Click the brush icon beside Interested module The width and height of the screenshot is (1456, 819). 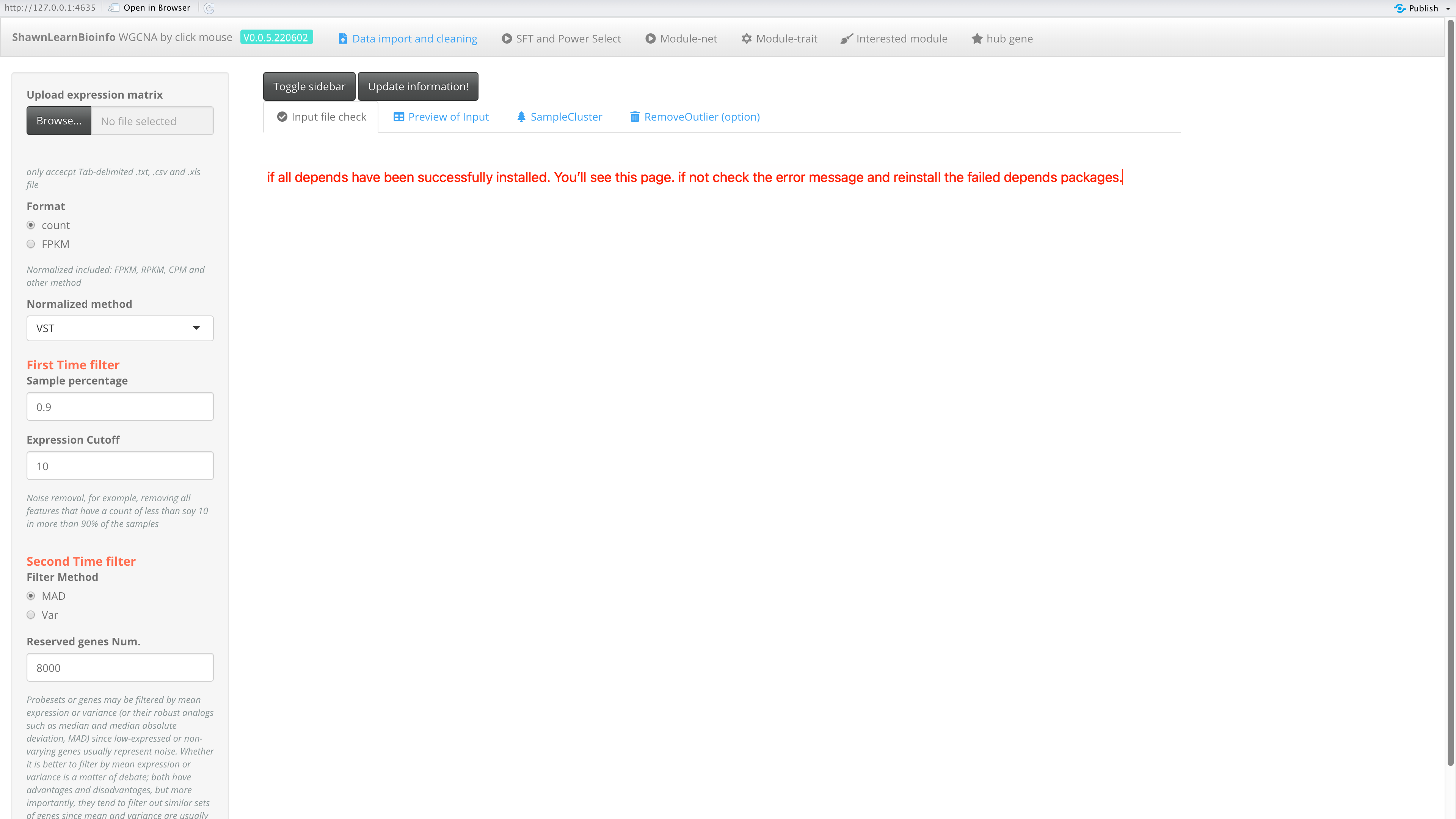[846, 38]
